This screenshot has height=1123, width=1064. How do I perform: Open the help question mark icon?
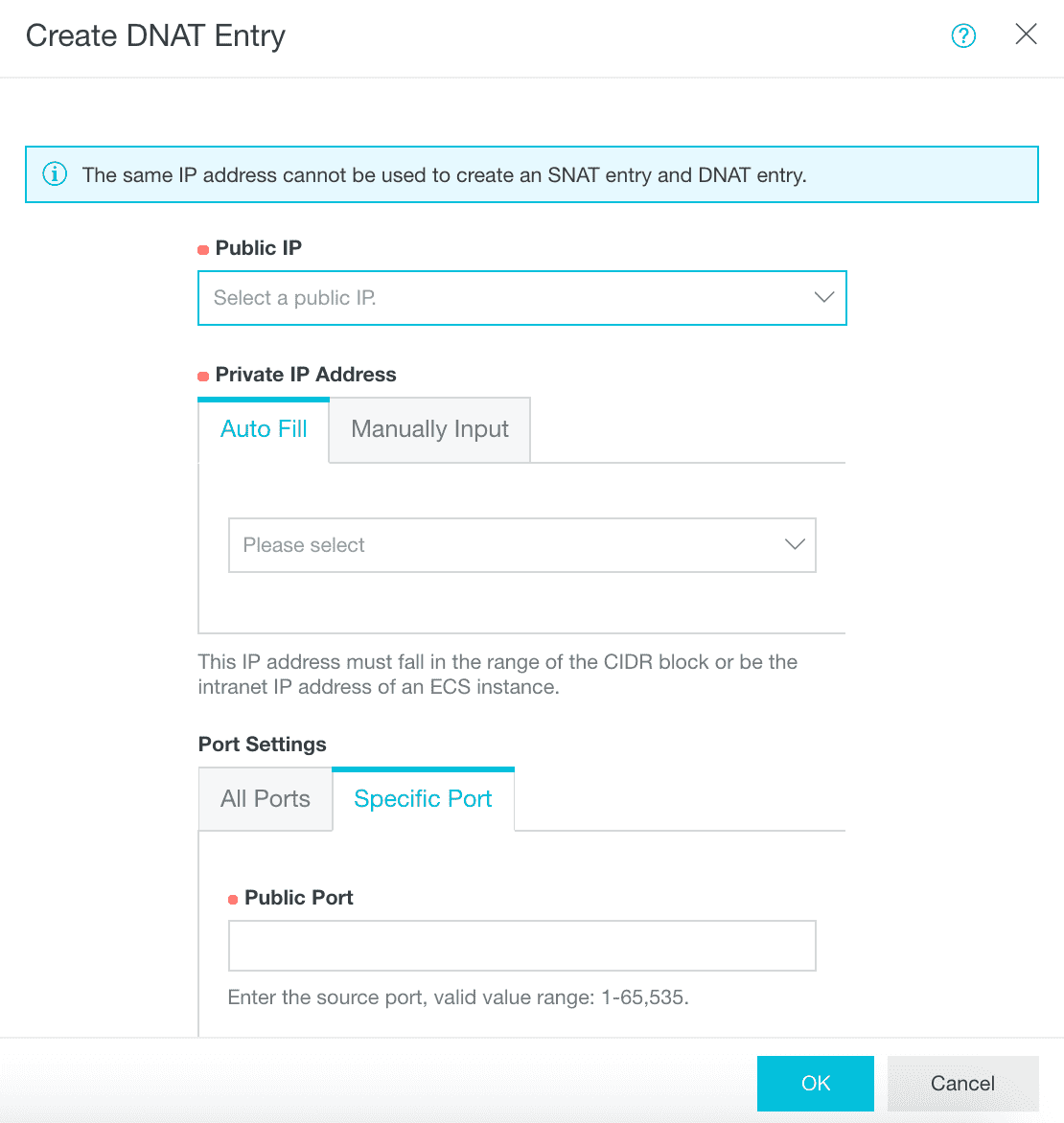[963, 35]
